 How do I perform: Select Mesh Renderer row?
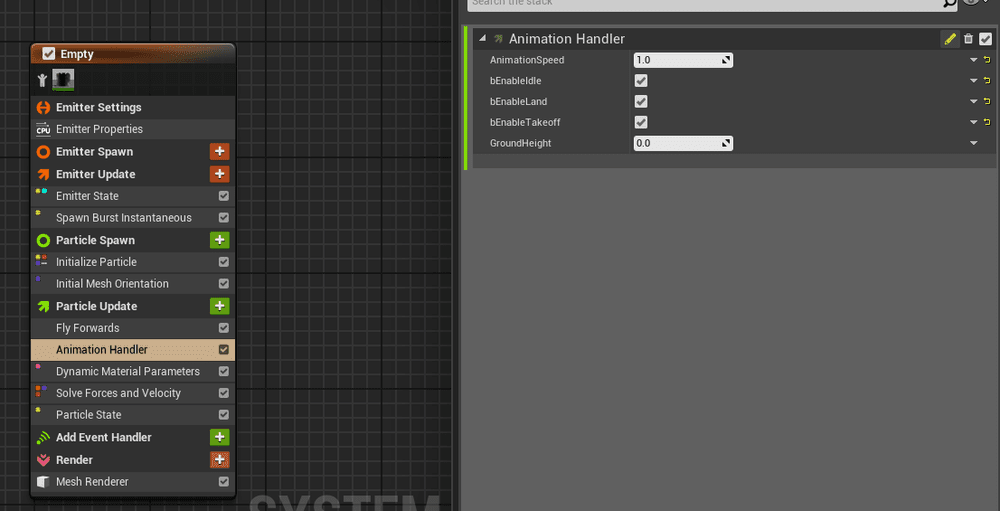point(133,482)
